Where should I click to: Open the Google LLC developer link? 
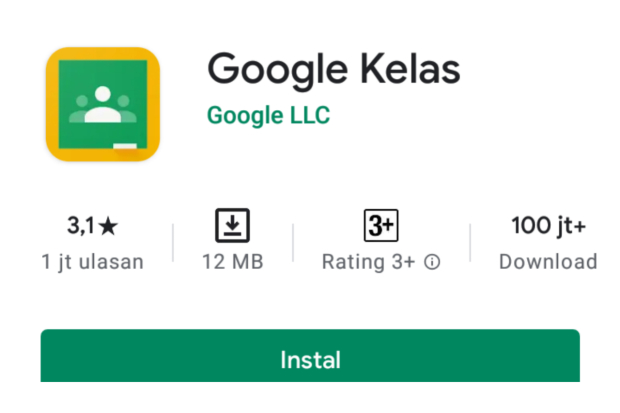pyautogui.click(x=268, y=116)
